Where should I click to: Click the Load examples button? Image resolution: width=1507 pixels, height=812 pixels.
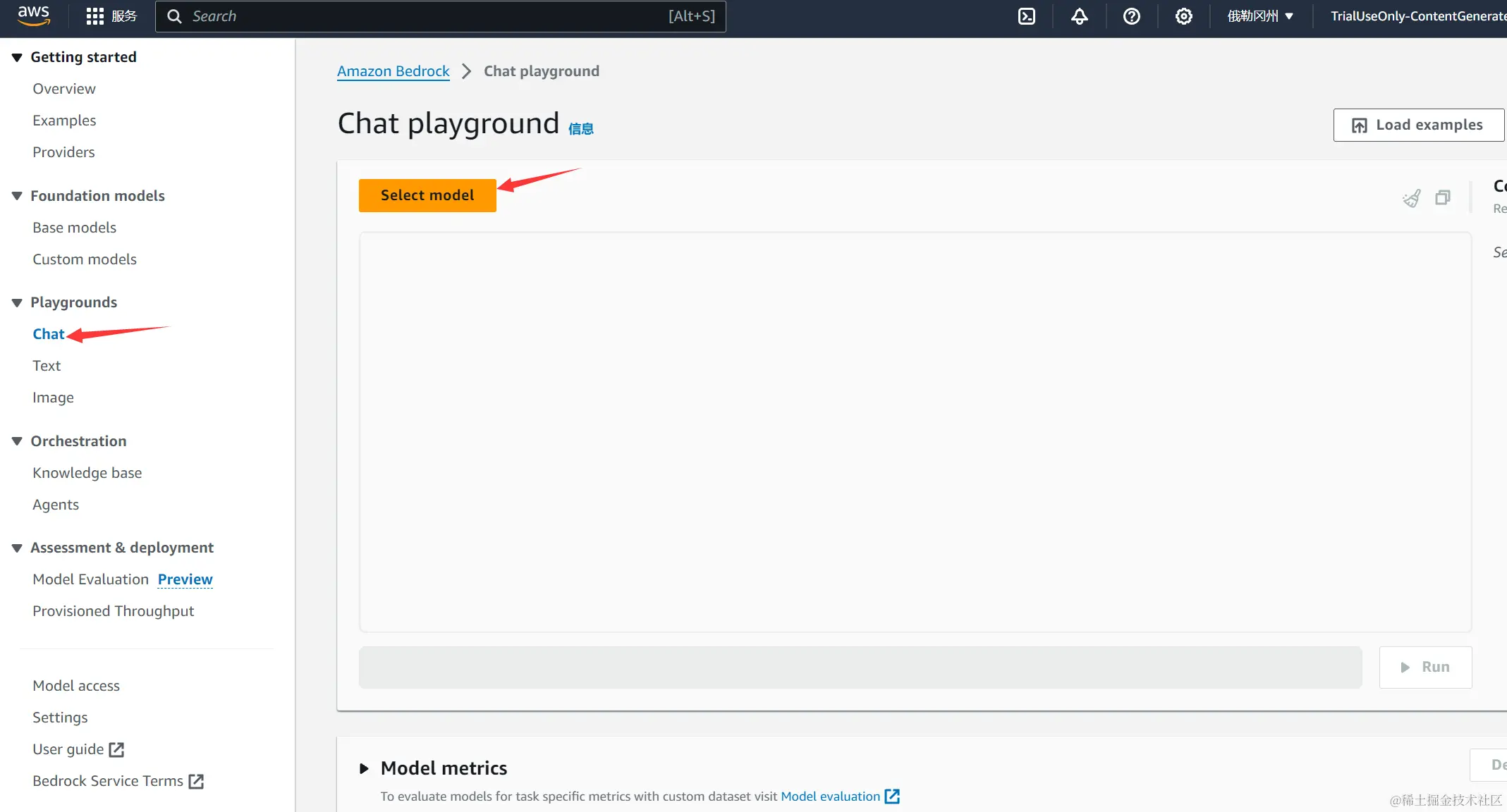[x=1417, y=125]
